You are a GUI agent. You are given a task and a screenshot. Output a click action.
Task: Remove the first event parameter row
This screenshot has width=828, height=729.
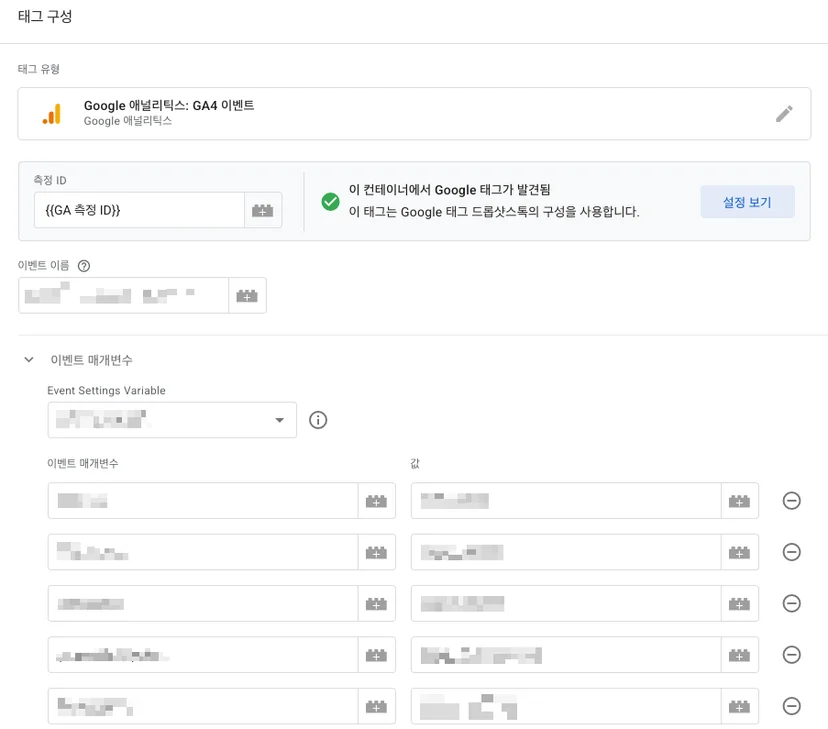[791, 500]
